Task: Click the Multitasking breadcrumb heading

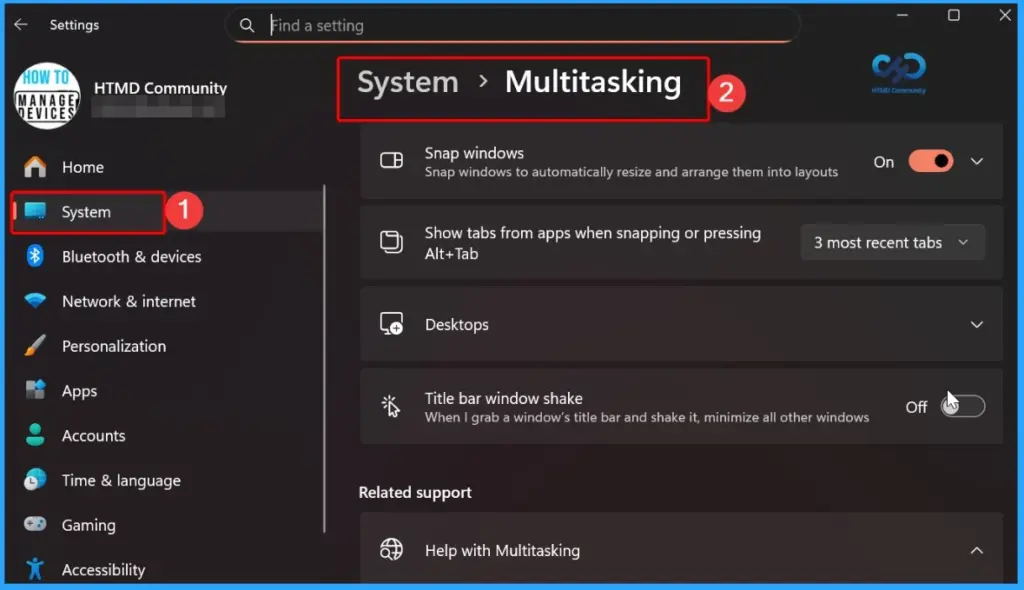Action: point(593,82)
